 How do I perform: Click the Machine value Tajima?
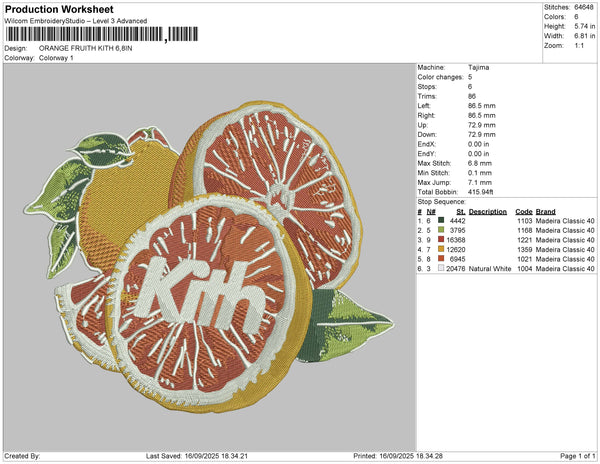pos(478,67)
